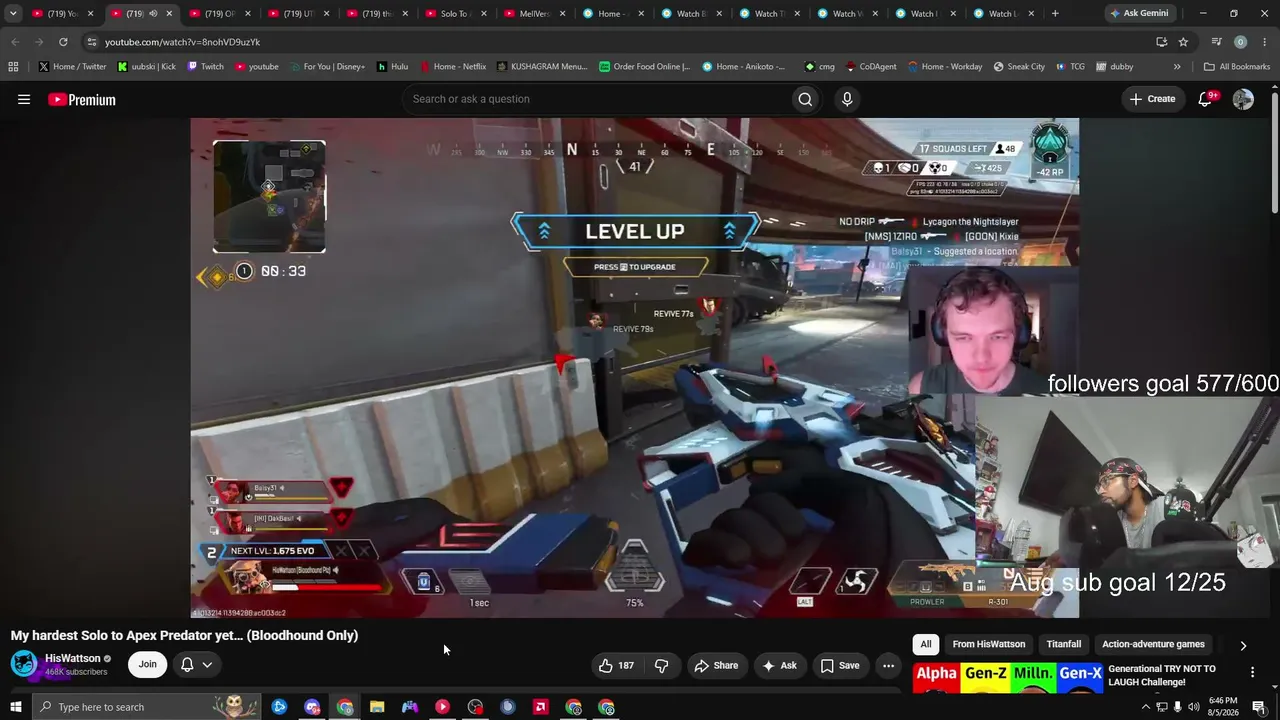1280x720 pixels.
Task: Open the Hulu bookmark
Action: [x=393, y=67]
